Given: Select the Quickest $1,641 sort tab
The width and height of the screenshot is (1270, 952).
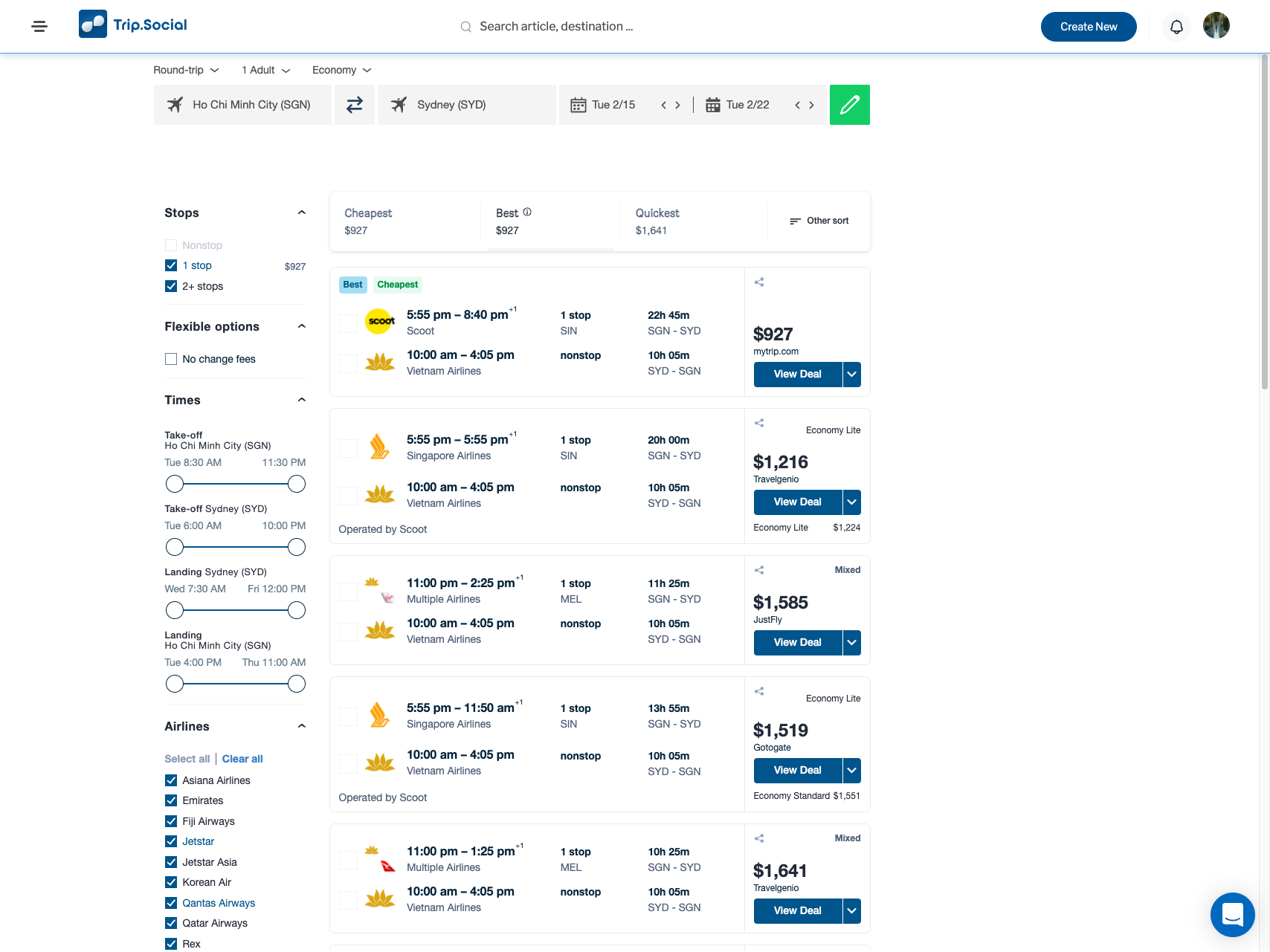Looking at the screenshot, I should [x=694, y=221].
